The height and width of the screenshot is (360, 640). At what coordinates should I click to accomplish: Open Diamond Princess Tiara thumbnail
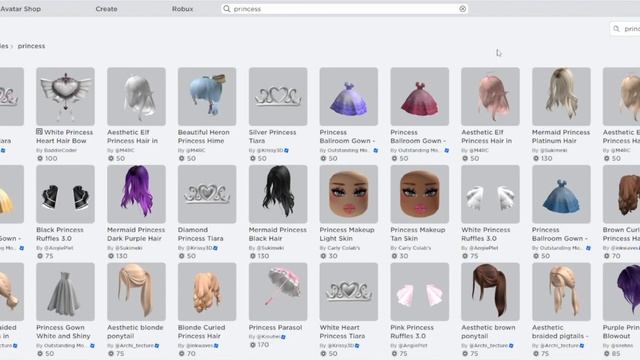click(207, 194)
